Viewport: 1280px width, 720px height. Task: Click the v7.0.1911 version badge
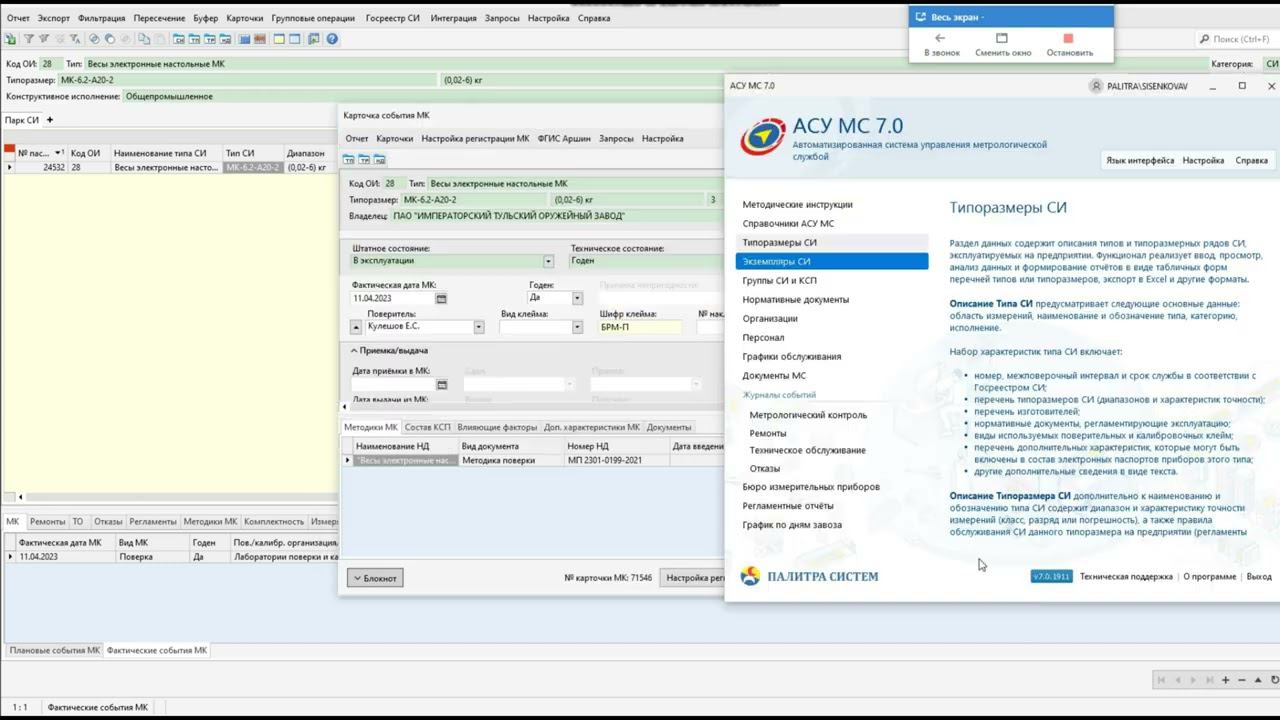point(1052,577)
